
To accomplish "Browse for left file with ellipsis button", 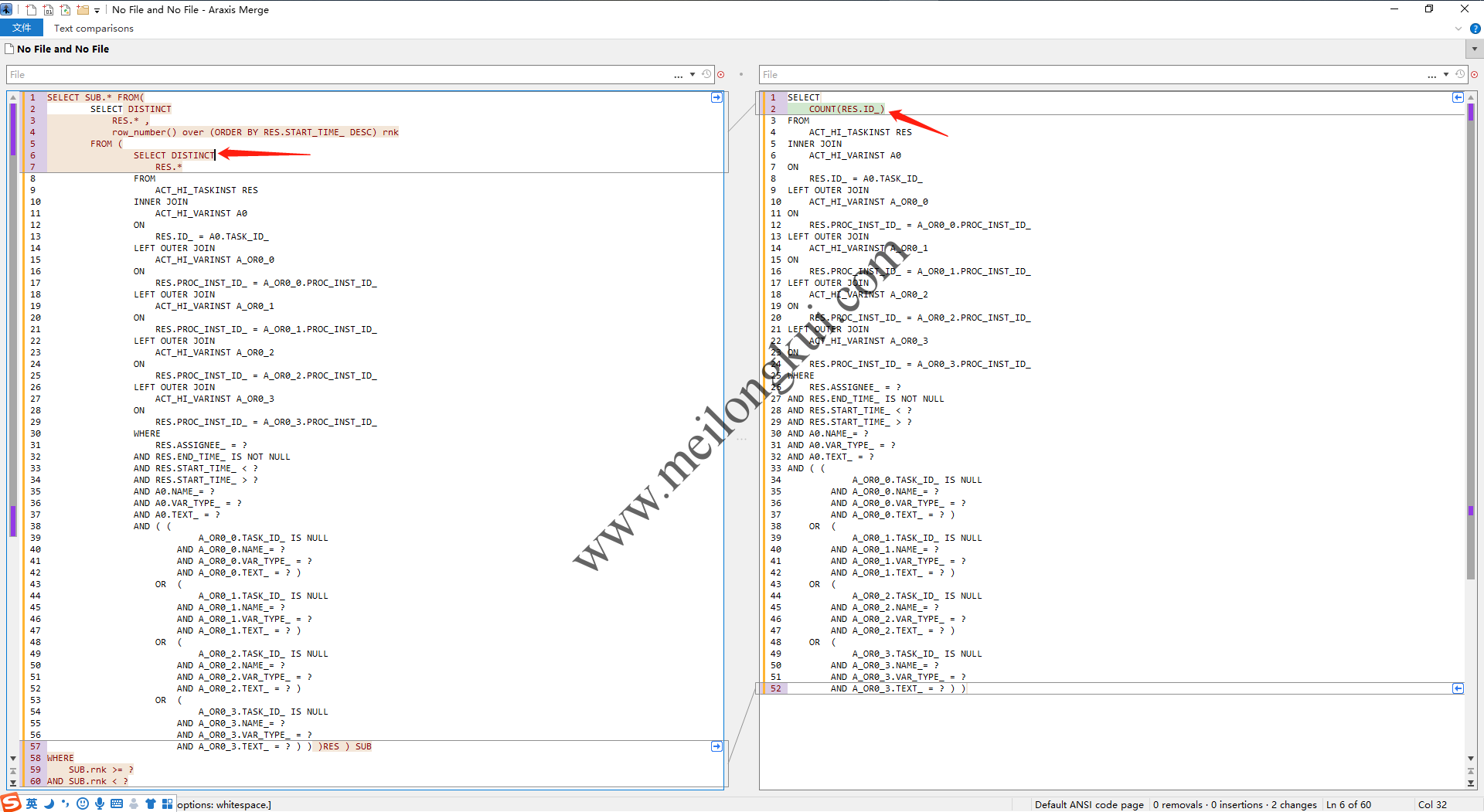I will click(x=679, y=75).
